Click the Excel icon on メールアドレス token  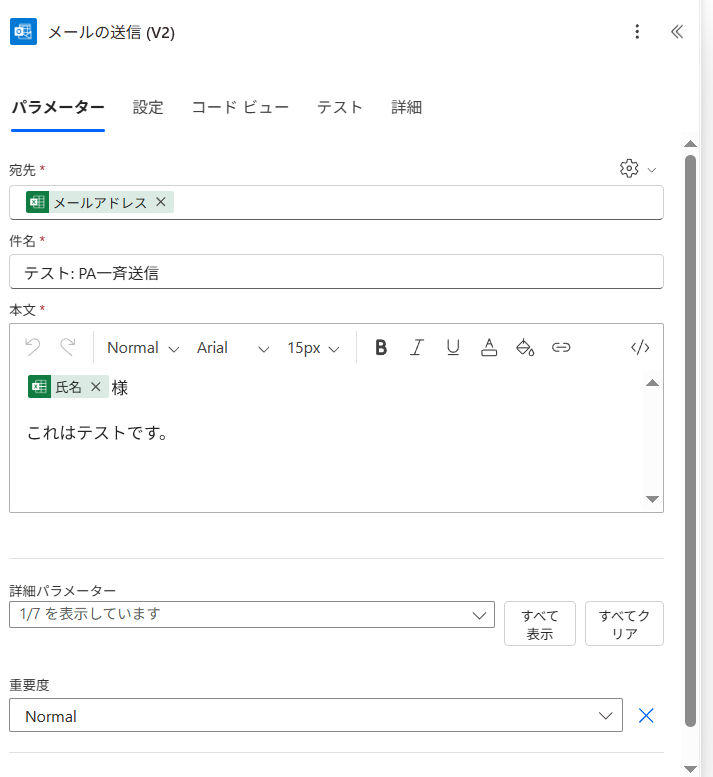click(x=37, y=202)
